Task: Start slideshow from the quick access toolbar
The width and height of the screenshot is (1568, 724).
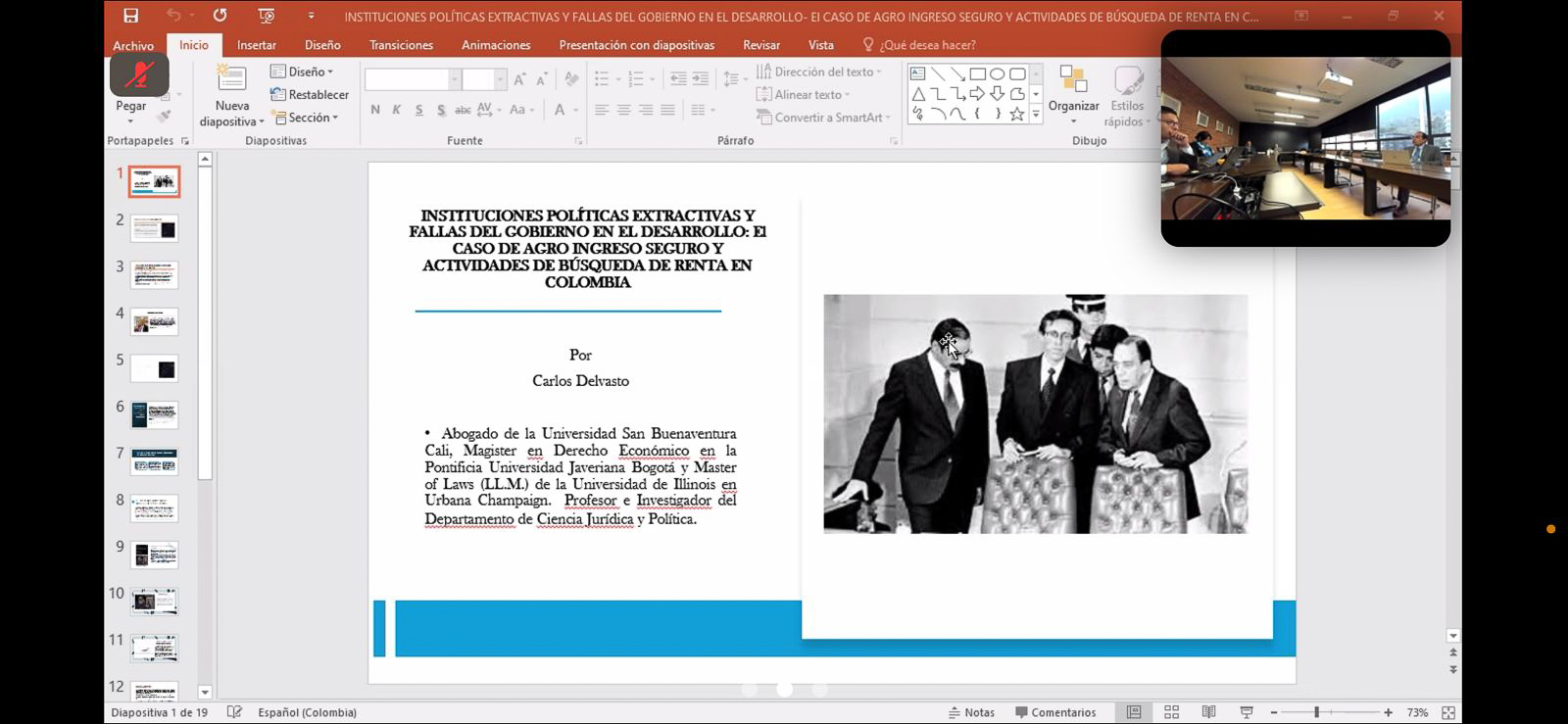Action: tap(266, 16)
